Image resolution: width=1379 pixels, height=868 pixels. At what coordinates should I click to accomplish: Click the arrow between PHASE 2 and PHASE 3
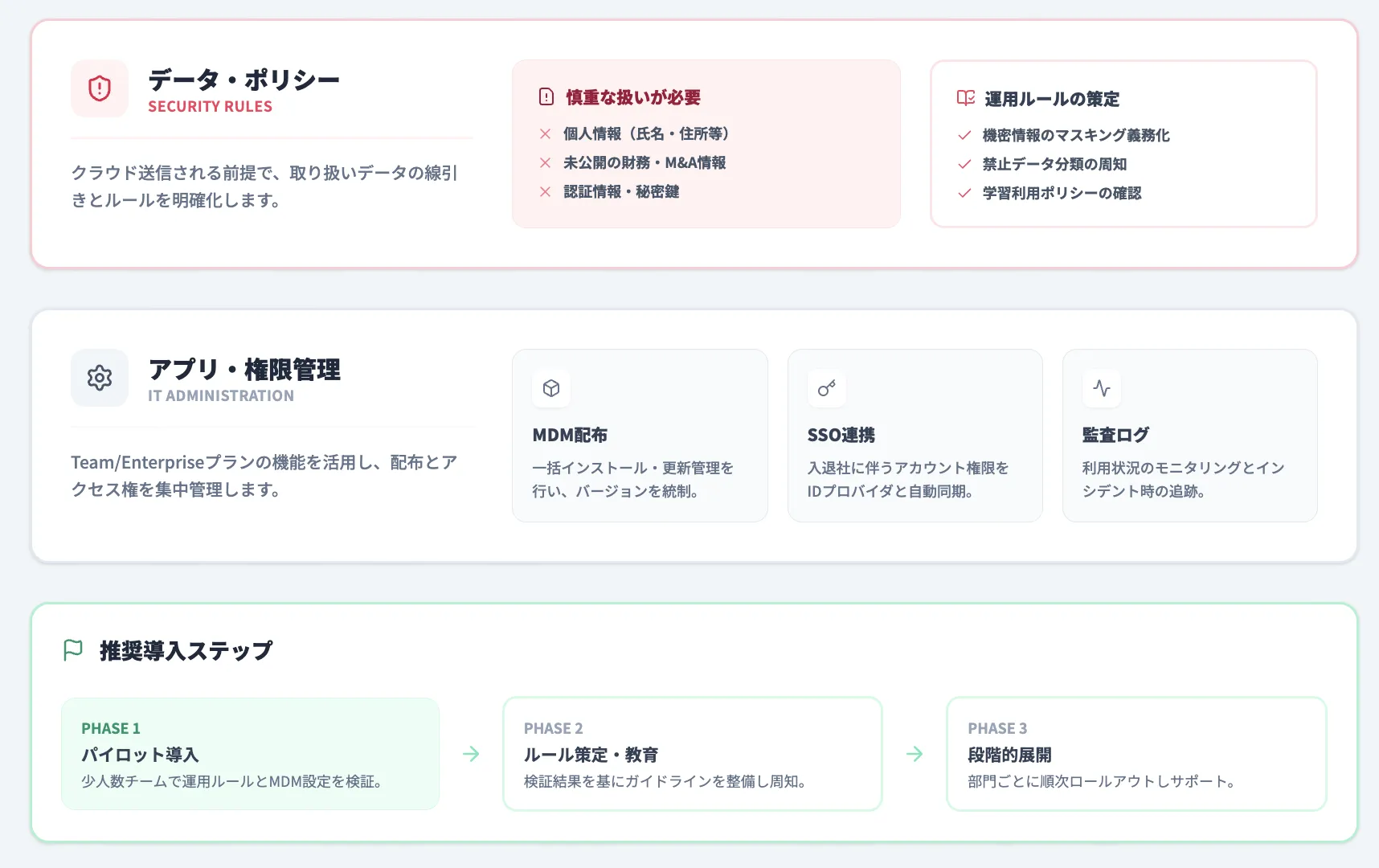(915, 754)
